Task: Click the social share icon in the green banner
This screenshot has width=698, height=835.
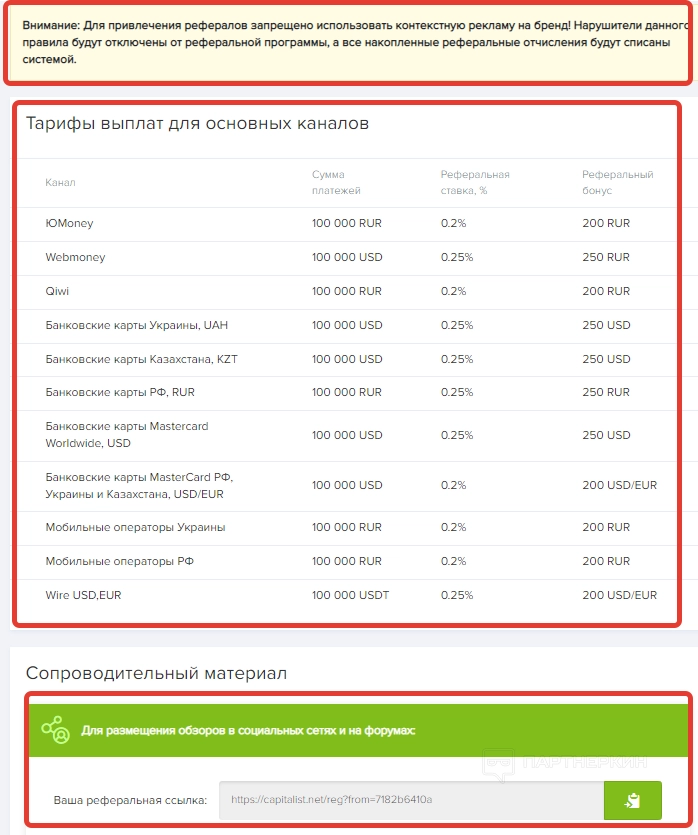Action: click(55, 730)
